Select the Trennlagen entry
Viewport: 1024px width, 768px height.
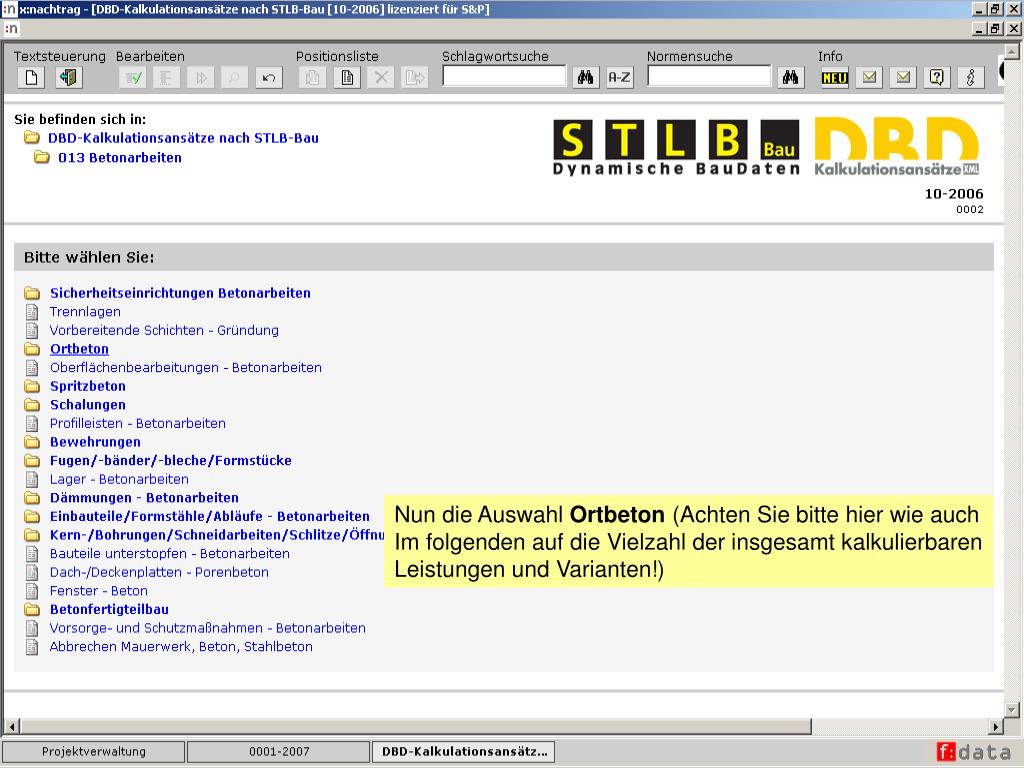pyautogui.click(x=85, y=312)
